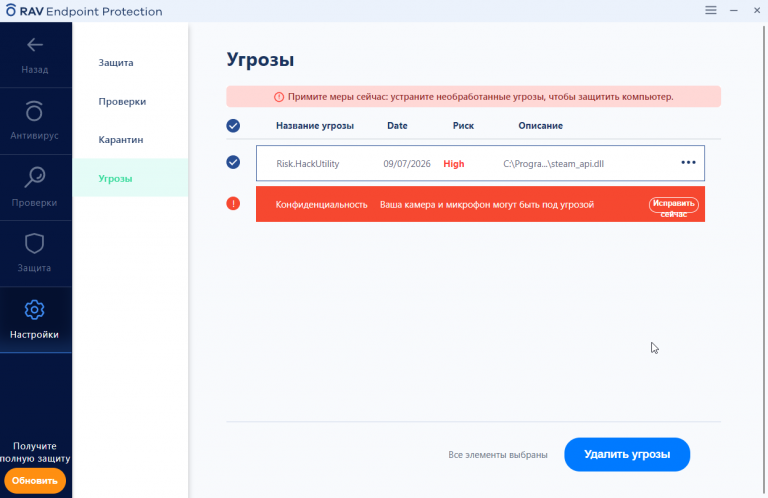This screenshot has height=498, width=768.
Task: Sort by the Риск column header
Action: click(x=463, y=126)
